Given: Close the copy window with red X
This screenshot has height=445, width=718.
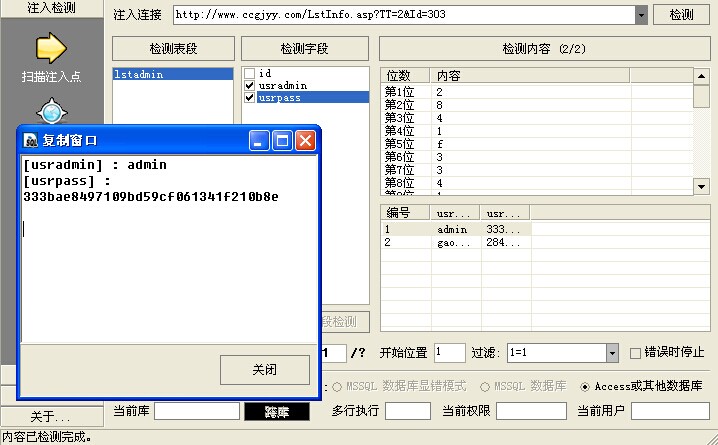Looking at the screenshot, I should (305, 141).
